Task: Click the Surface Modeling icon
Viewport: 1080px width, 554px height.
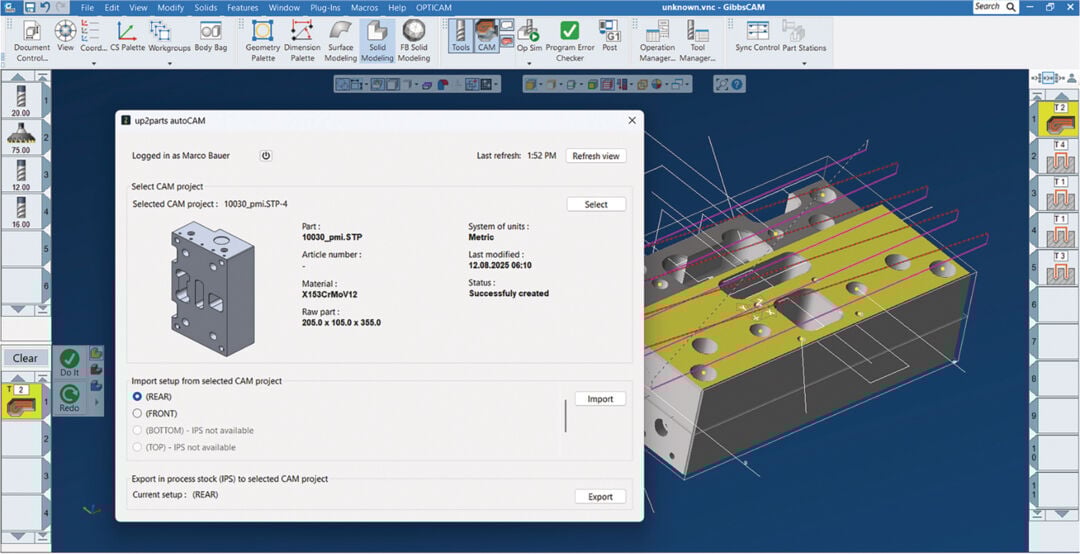Action: [x=340, y=38]
